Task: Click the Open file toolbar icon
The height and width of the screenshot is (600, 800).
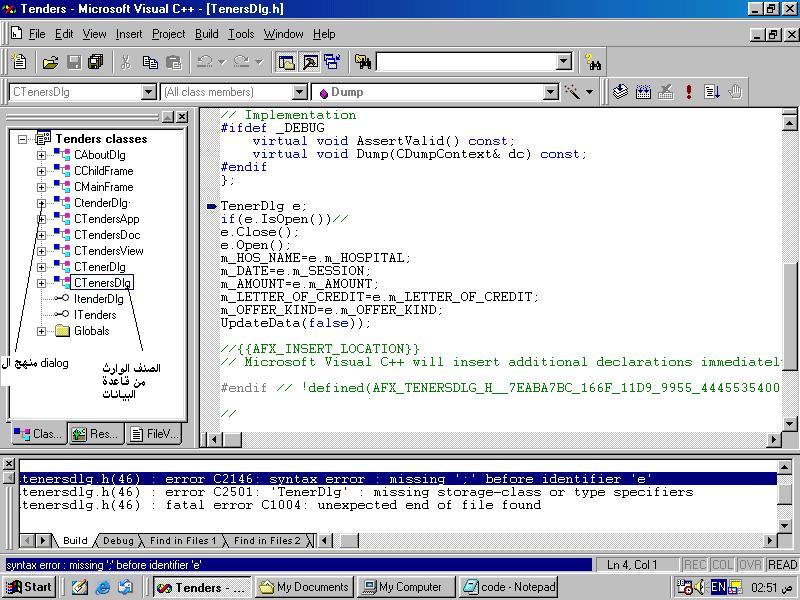Action: tap(51, 62)
